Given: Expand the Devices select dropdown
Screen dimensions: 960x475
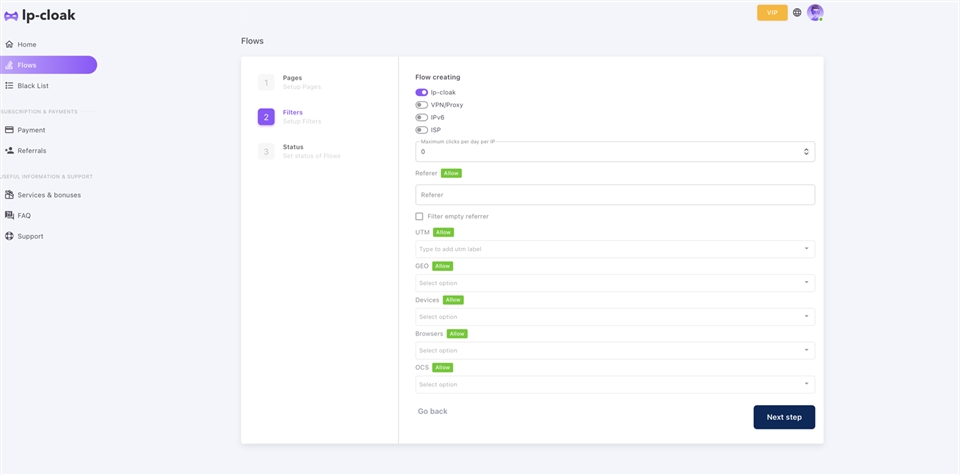Looking at the screenshot, I should tap(614, 317).
